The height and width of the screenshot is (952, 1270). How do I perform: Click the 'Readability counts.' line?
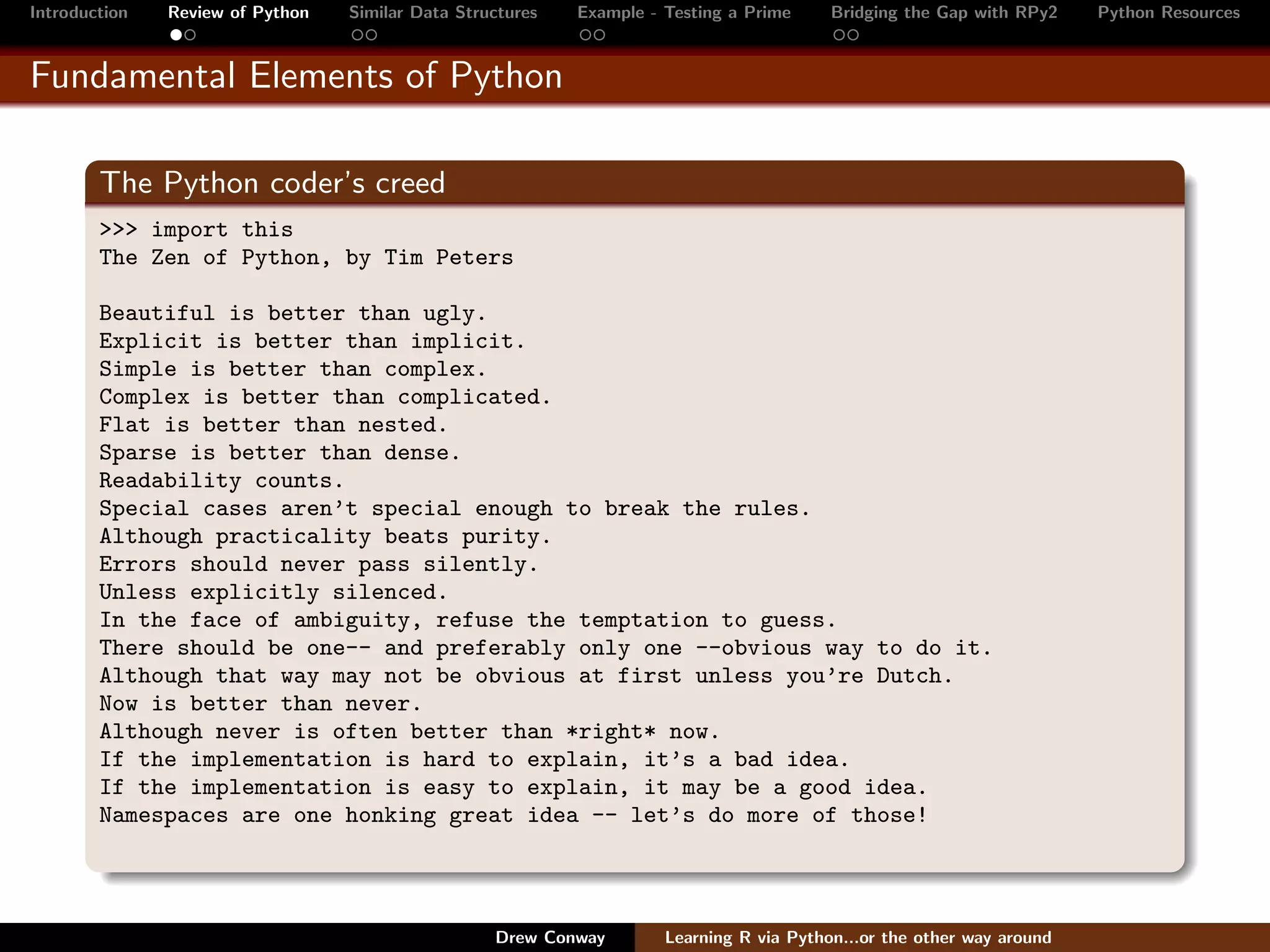click(221, 481)
